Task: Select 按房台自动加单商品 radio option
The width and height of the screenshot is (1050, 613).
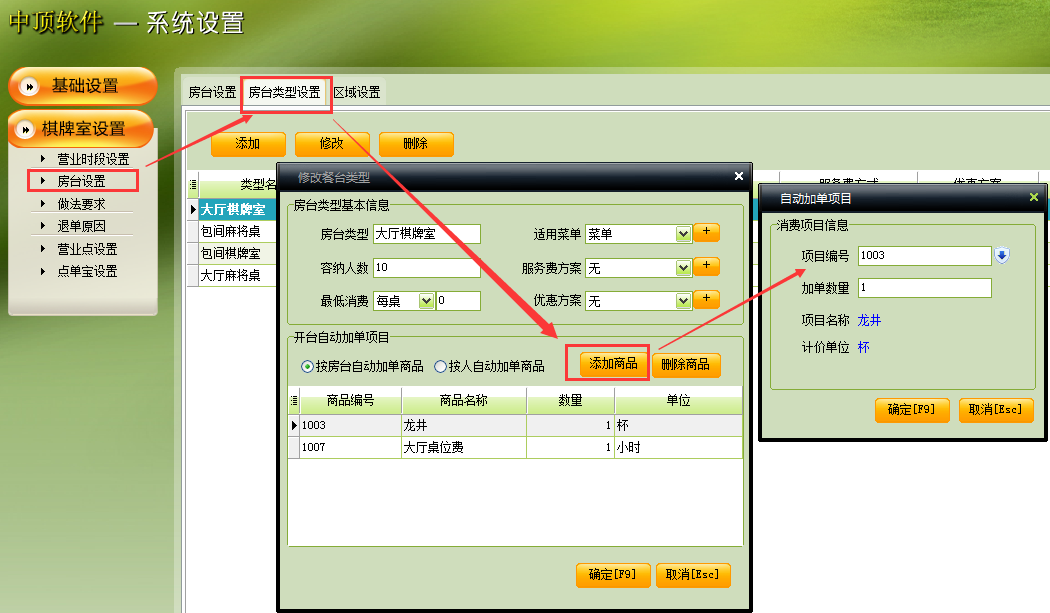Action: pos(362,366)
